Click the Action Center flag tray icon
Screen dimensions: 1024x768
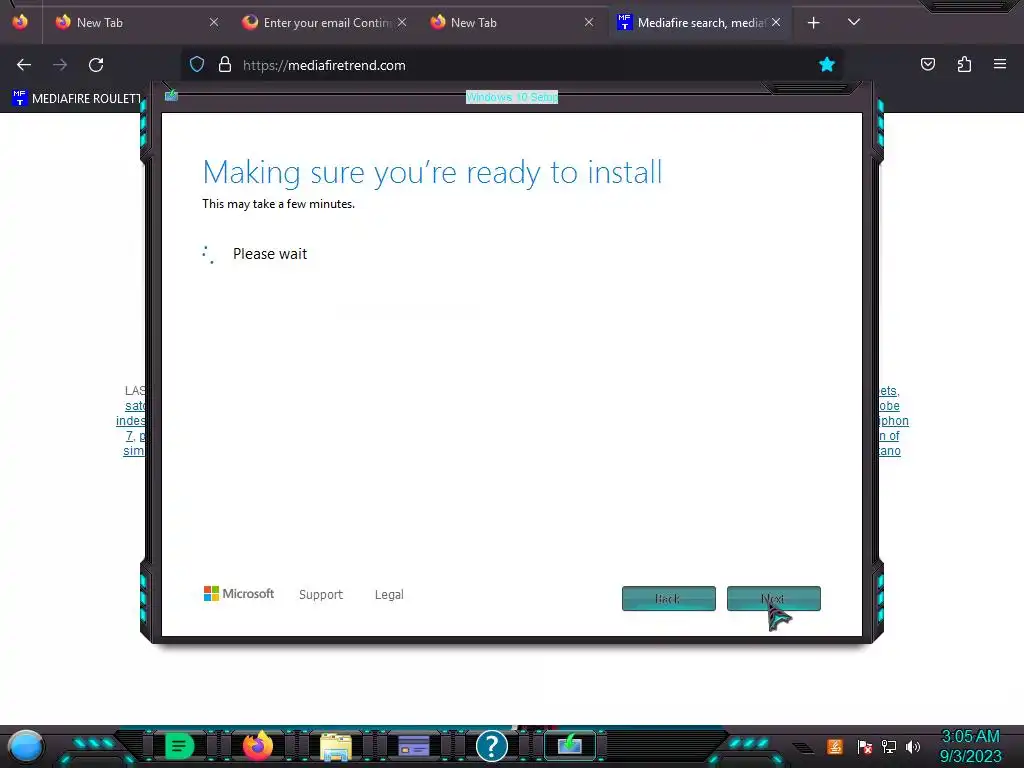pos(865,746)
